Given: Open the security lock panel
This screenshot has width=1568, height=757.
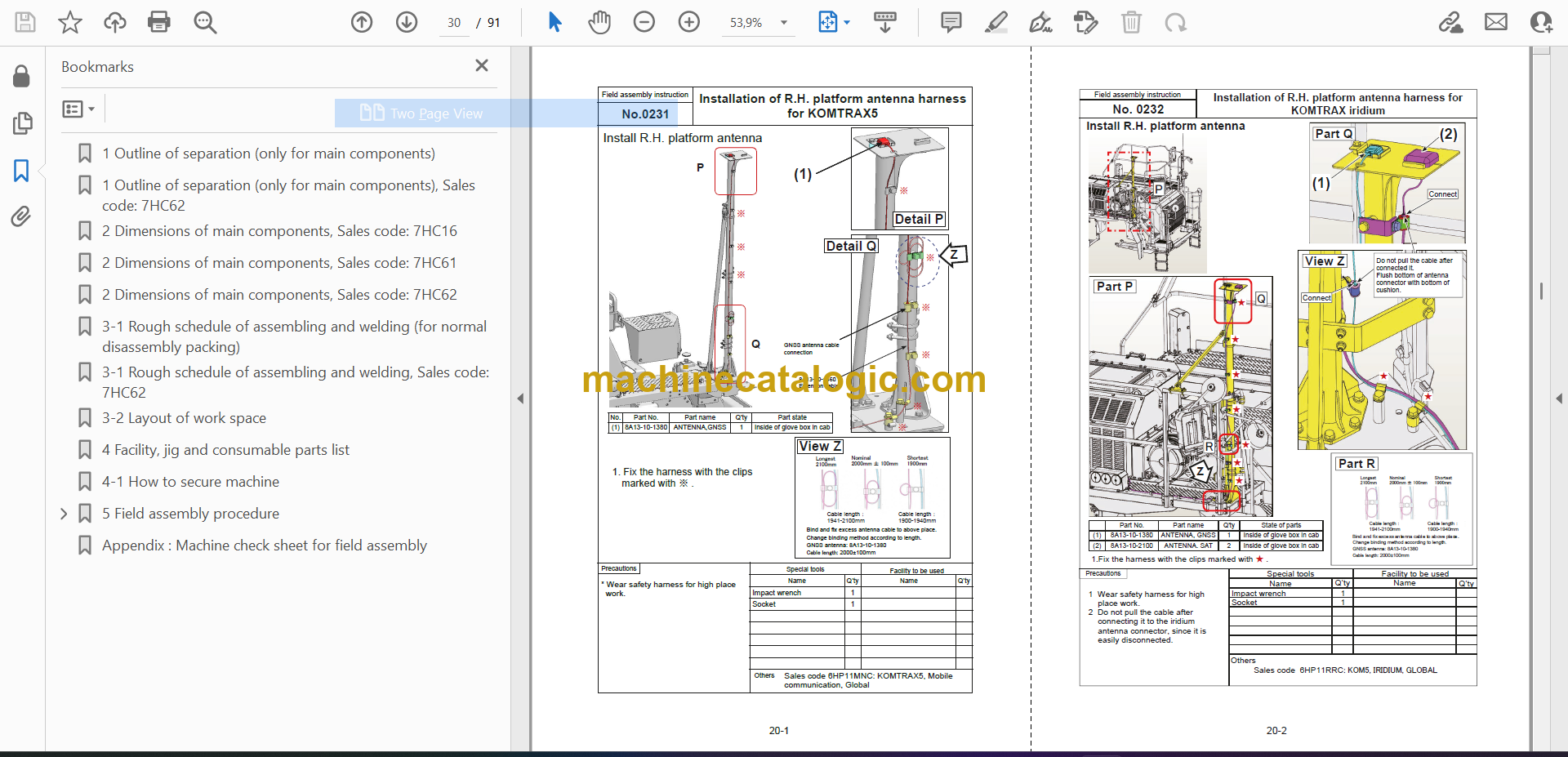Looking at the screenshot, I should pyautogui.click(x=22, y=77).
